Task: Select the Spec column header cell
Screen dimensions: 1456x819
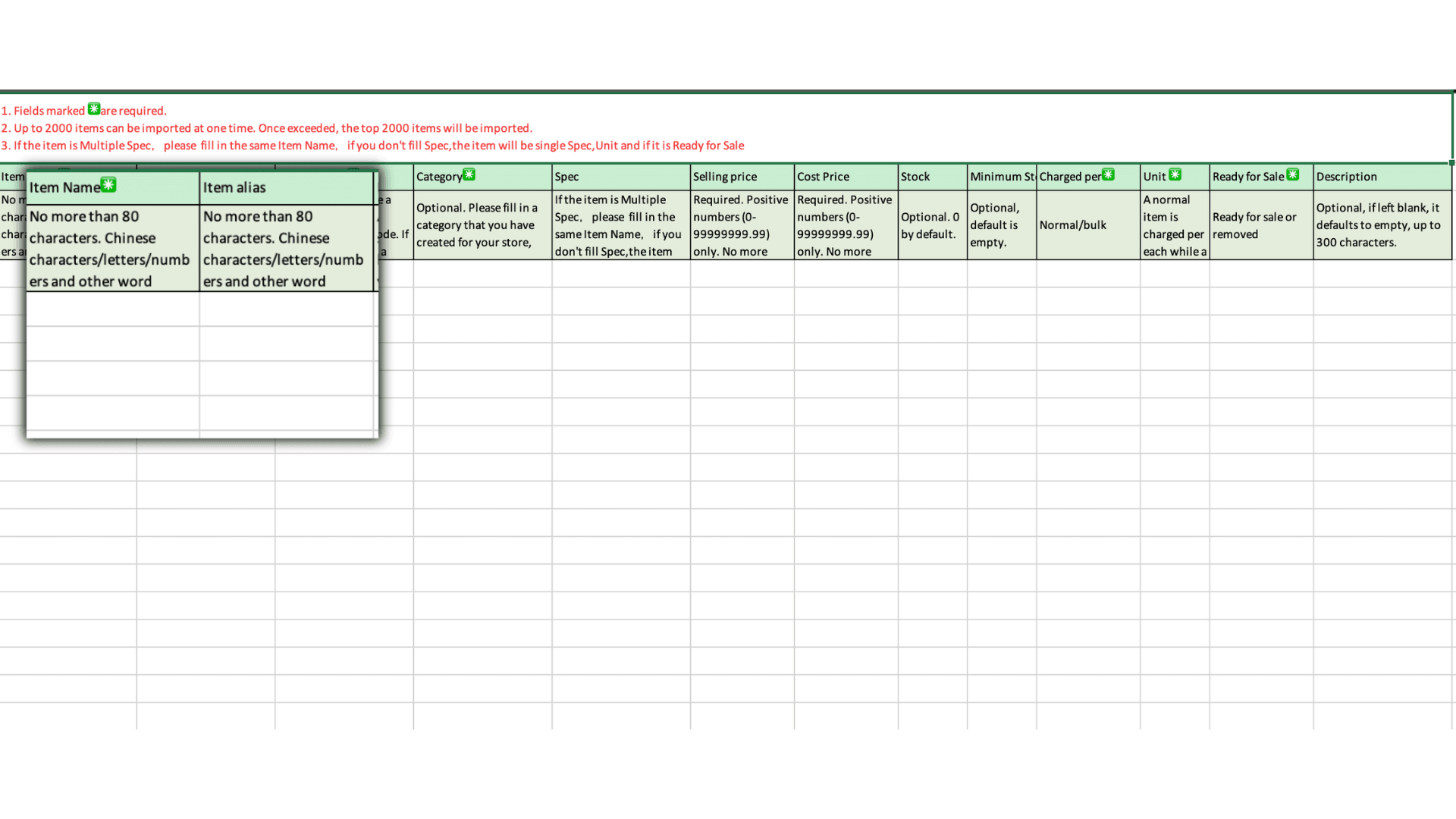Action: click(620, 177)
